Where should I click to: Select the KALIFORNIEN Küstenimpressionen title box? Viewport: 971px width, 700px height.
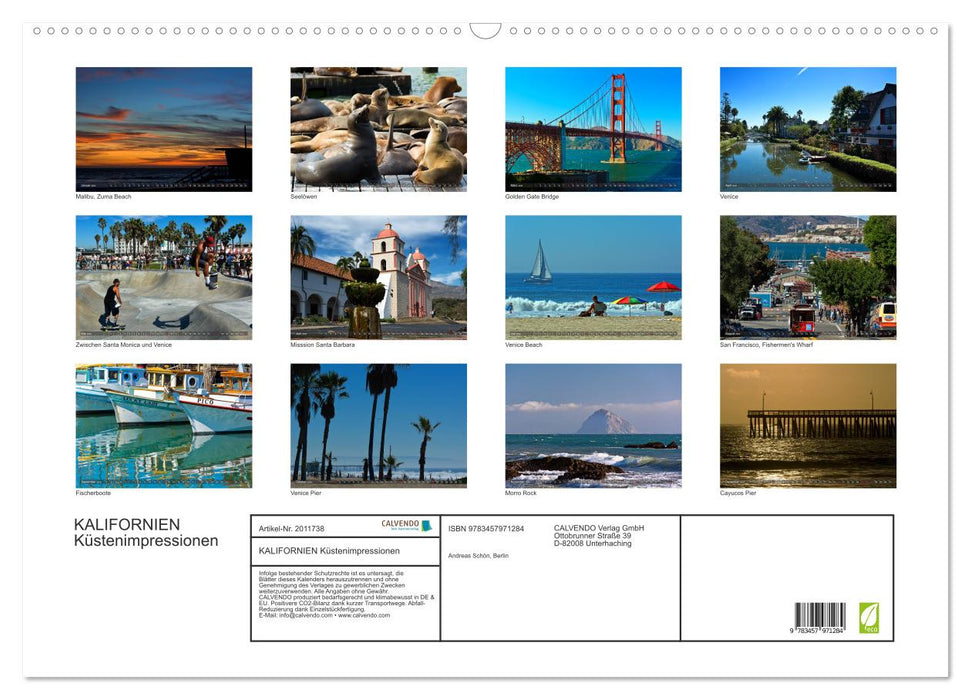(x=330, y=551)
